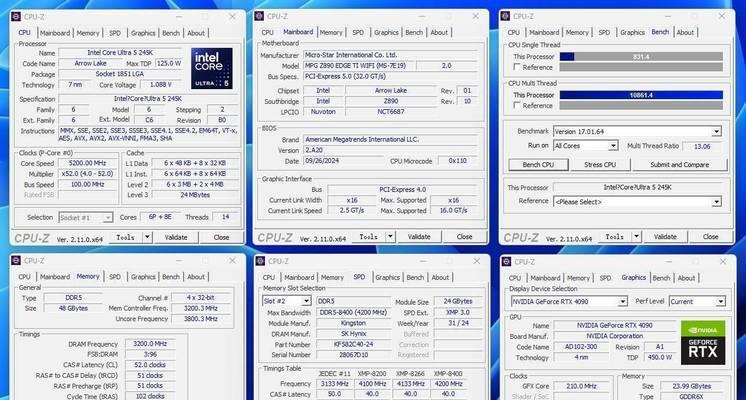Screen dimensions: 746x400
Task: Open the Perf Level Current dropdown
Action: tap(721, 302)
